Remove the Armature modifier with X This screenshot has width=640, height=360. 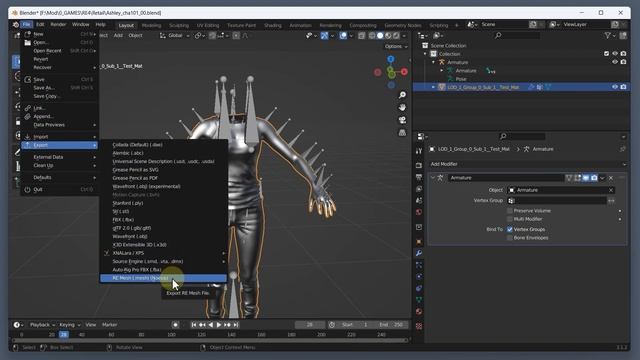[x=611, y=178]
